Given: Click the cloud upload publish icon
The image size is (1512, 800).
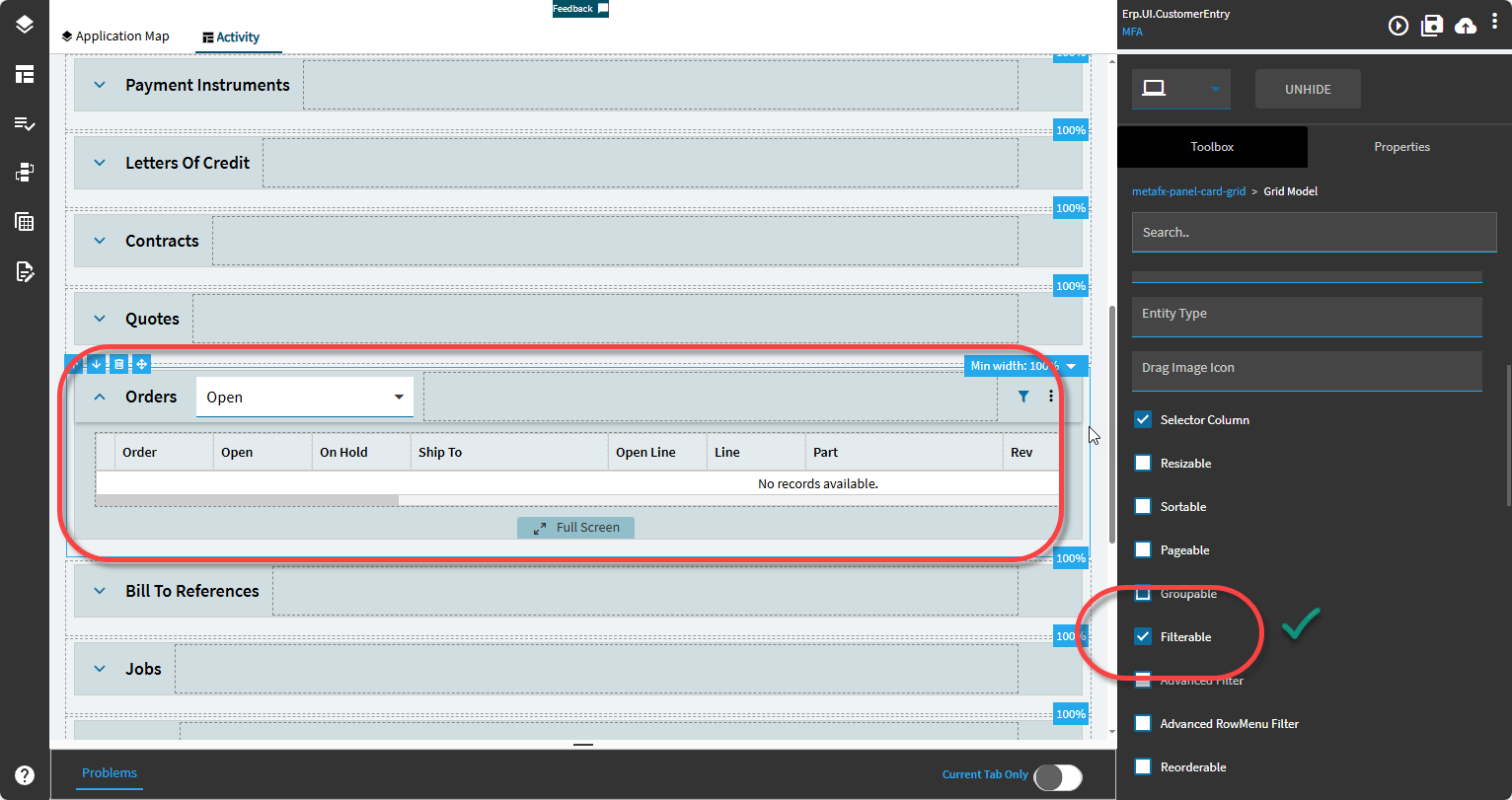Looking at the screenshot, I should click(1467, 26).
